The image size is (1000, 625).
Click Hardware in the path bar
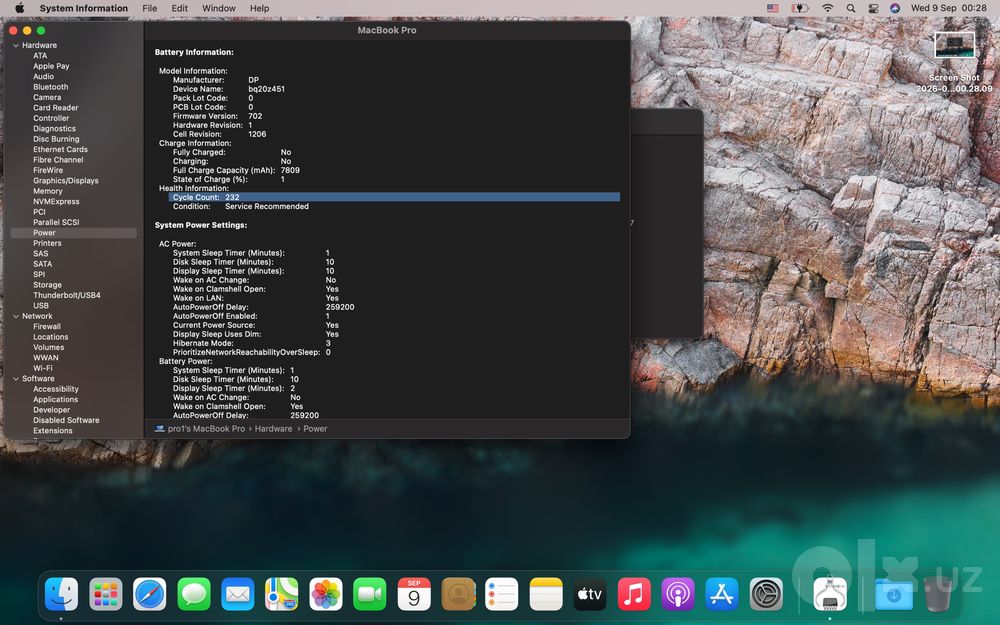(x=273, y=429)
